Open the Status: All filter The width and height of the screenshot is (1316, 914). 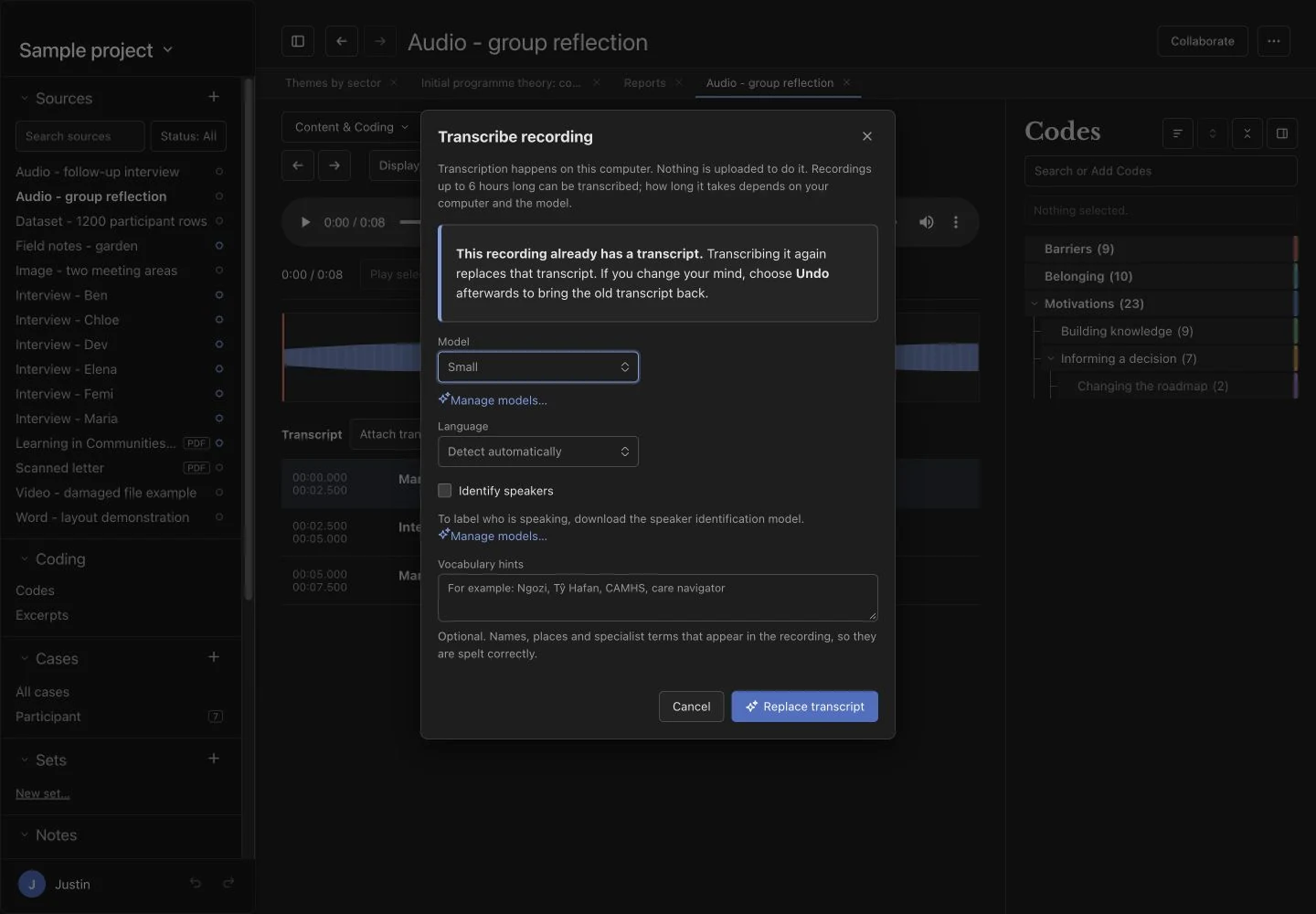188,136
